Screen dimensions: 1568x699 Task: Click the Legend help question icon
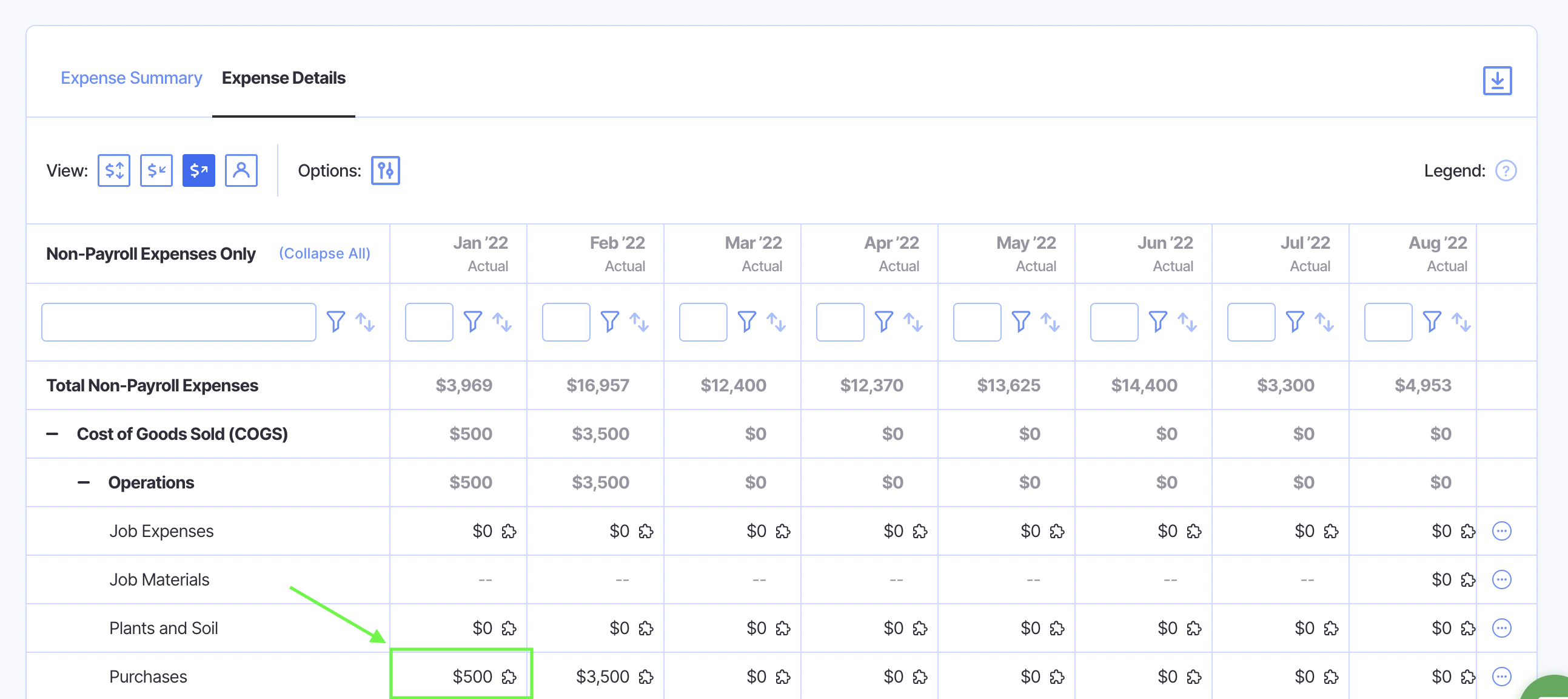coord(1506,171)
